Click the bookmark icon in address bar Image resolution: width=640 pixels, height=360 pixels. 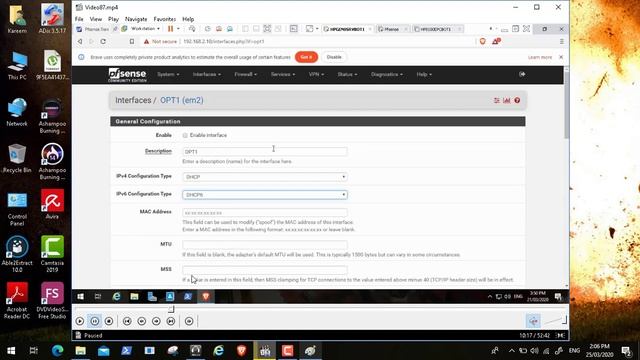(132, 42)
